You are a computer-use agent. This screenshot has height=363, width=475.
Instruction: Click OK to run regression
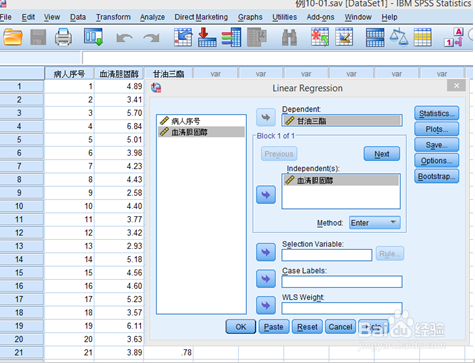tap(241, 327)
